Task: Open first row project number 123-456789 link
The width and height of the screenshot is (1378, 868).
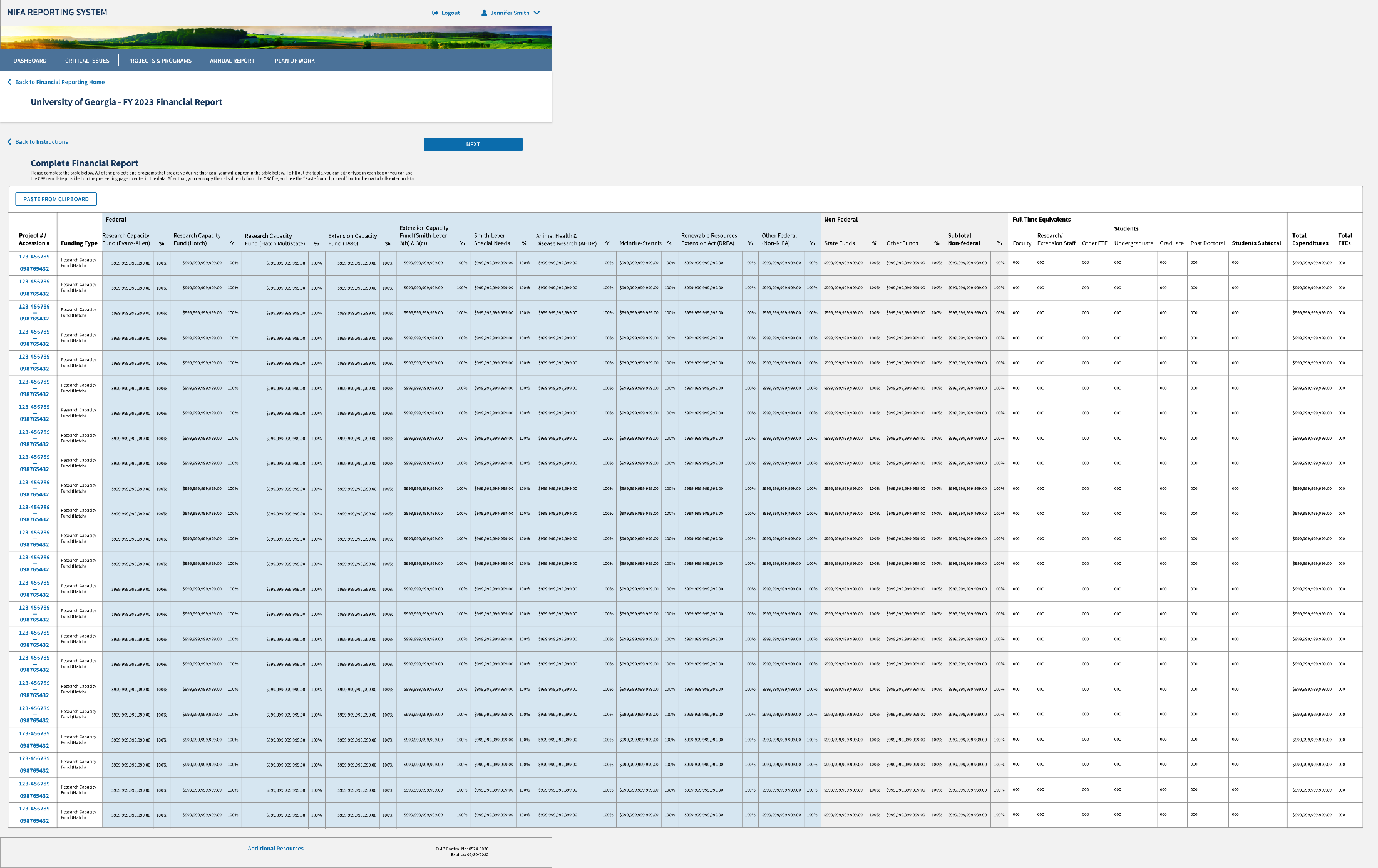Action: [x=34, y=257]
